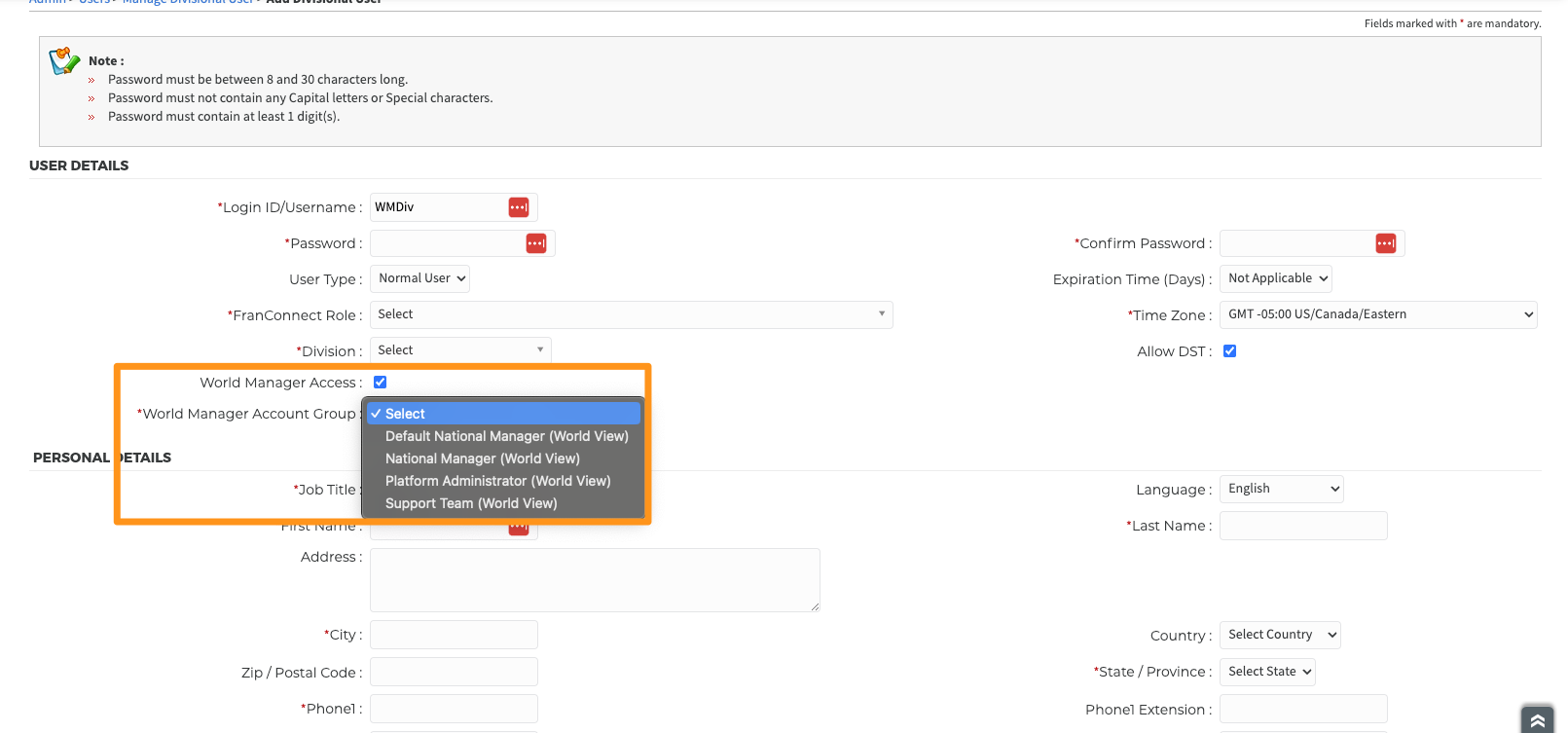Uncheck the World Manager Access checkbox
The height and width of the screenshot is (733, 1568).
coord(381,383)
